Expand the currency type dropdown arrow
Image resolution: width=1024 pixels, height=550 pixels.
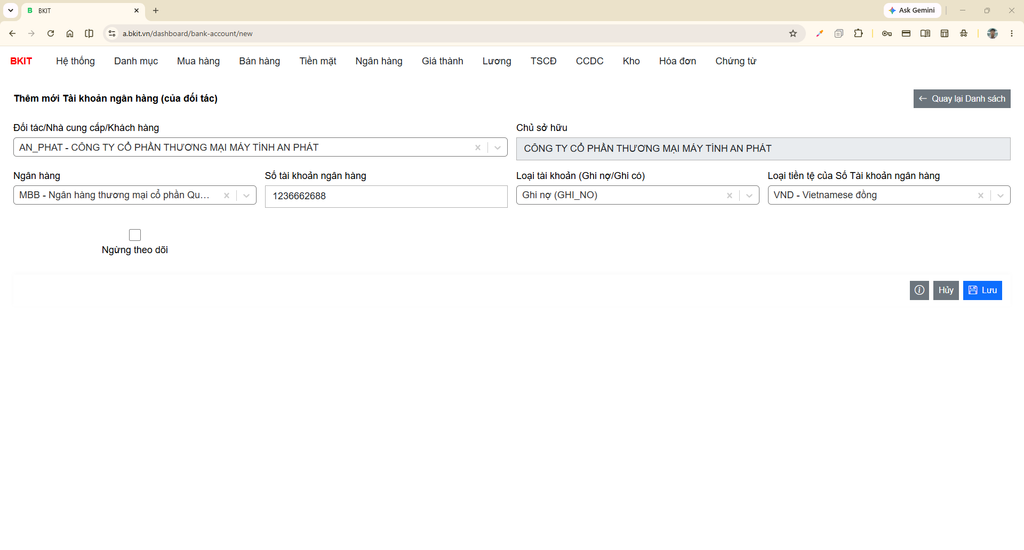coord(1000,195)
